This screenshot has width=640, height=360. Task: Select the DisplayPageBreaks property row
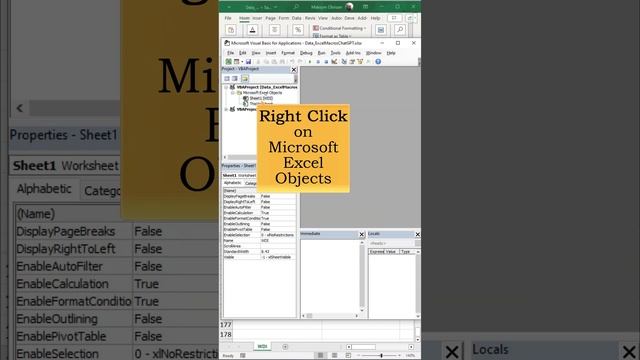[x=259, y=196]
